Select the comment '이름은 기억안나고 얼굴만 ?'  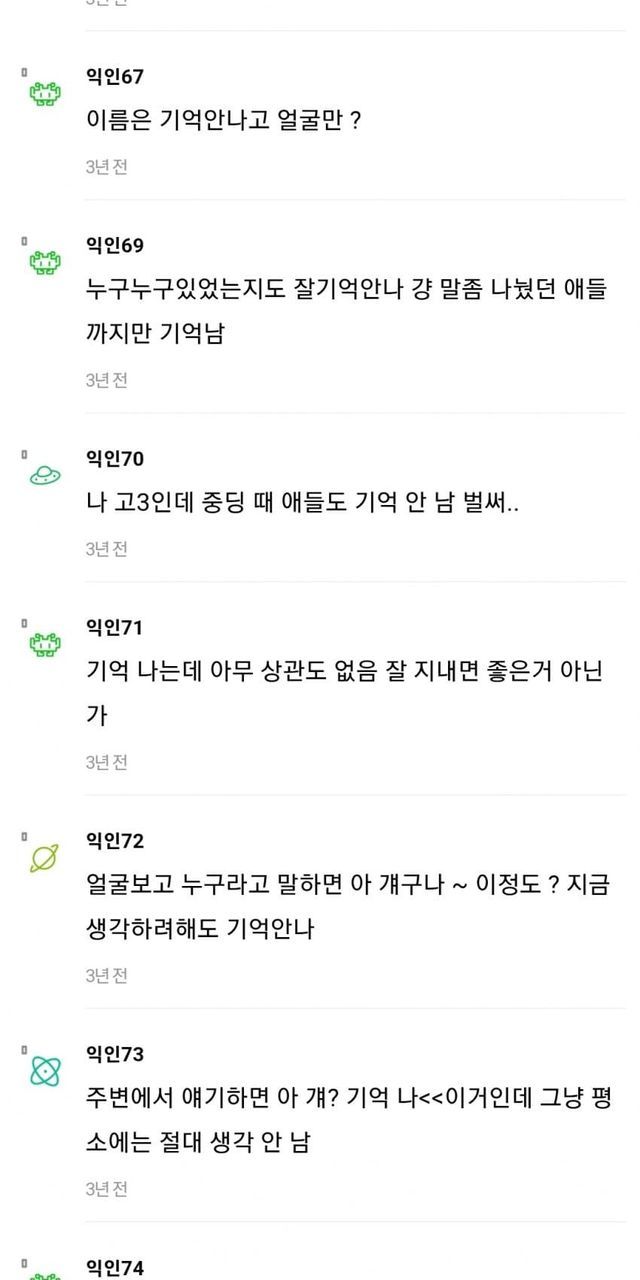224,121
